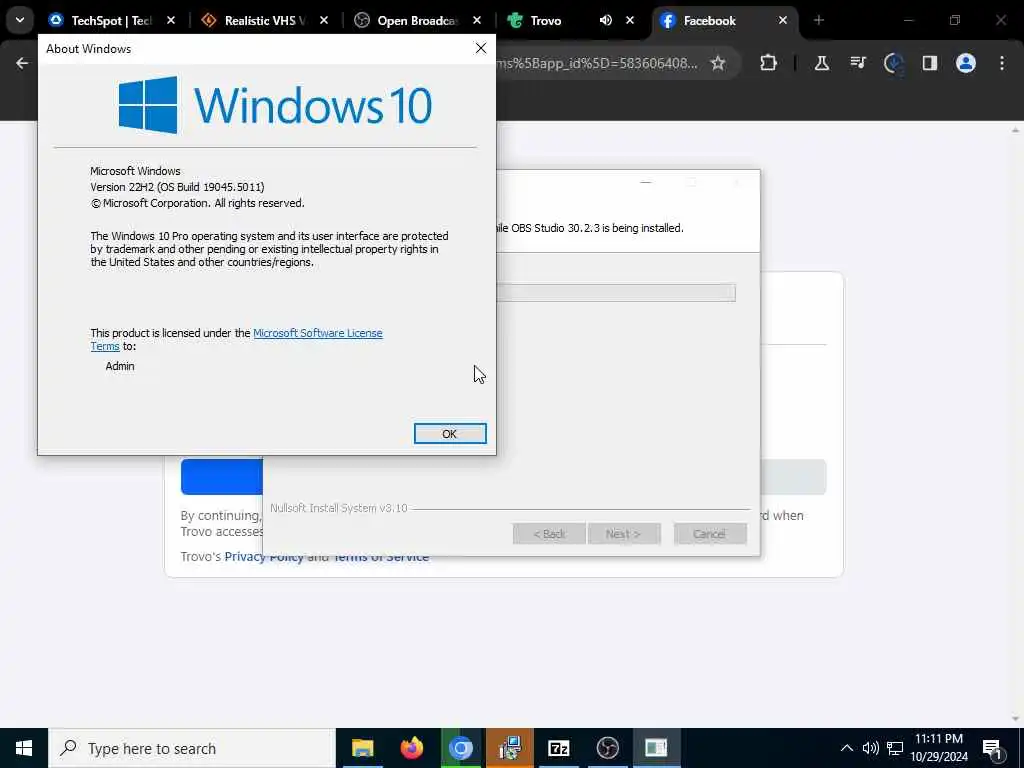Image resolution: width=1024 pixels, height=768 pixels.
Task: Click OBS installer progress bar
Action: (x=616, y=293)
